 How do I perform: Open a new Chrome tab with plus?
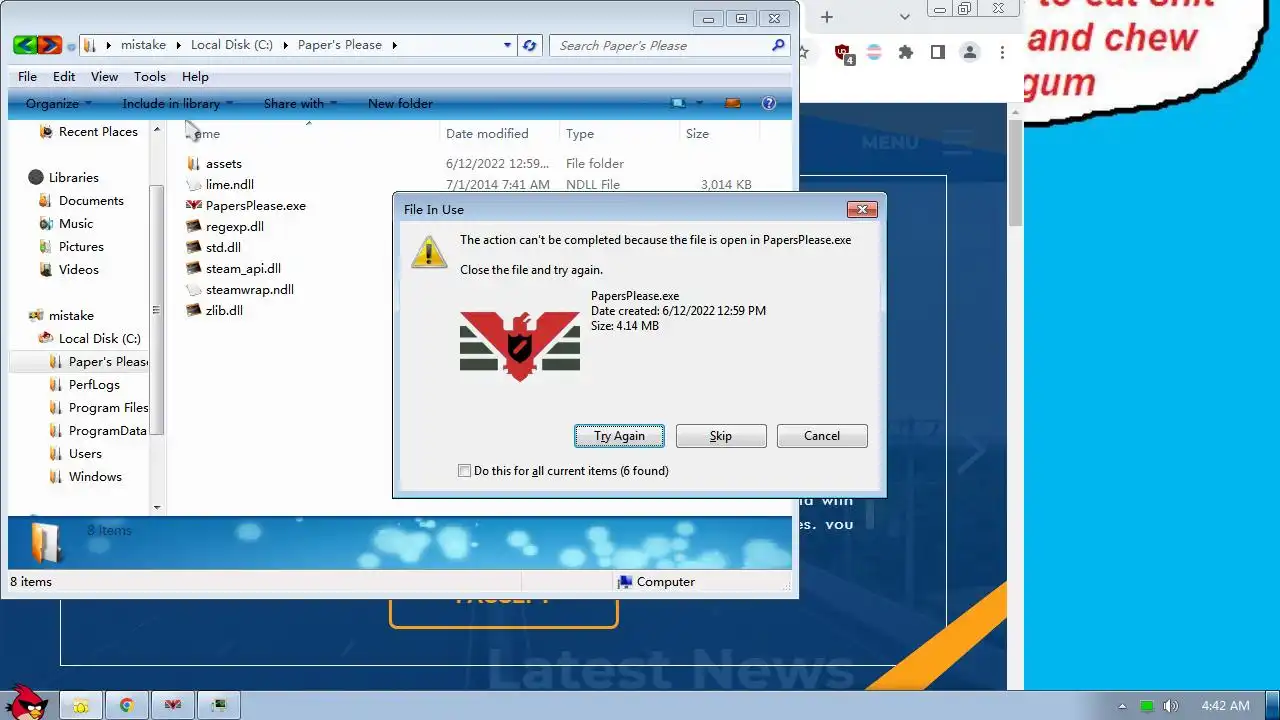(x=827, y=16)
